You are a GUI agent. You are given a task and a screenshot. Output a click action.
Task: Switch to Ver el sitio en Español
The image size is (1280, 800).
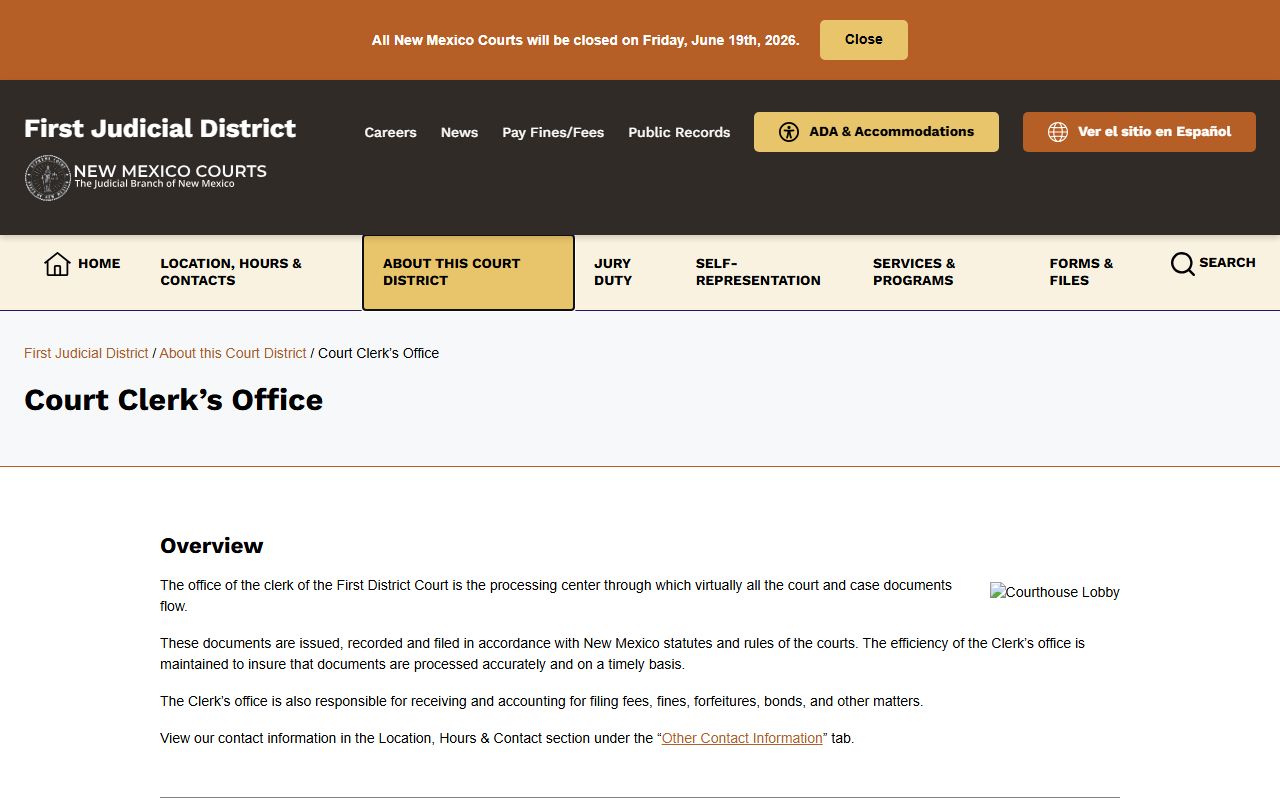pyautogui.click(x=1139, y=132)
